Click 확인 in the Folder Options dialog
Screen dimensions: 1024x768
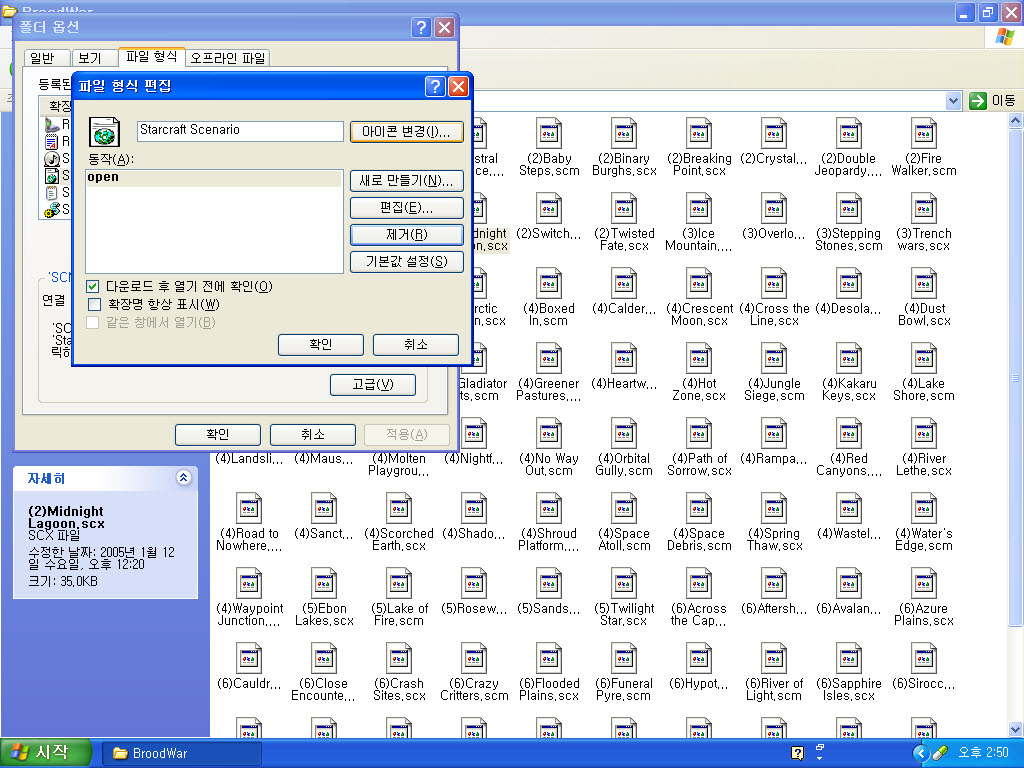point(217,434)
